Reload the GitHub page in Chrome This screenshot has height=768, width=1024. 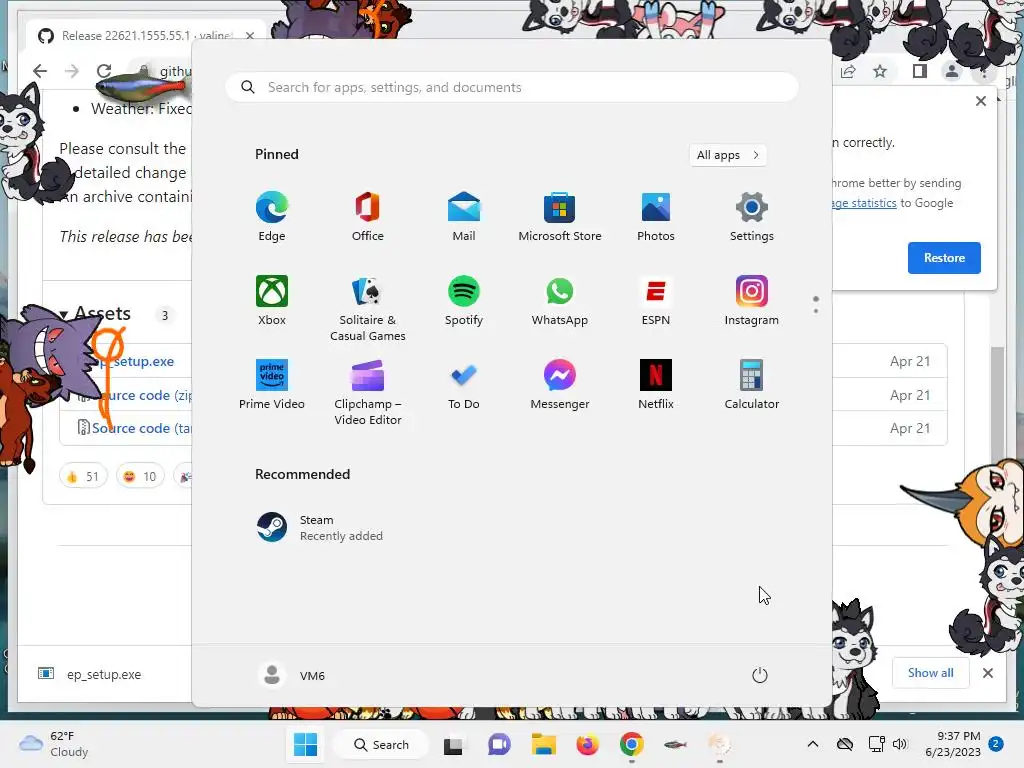tap(104, 71)
